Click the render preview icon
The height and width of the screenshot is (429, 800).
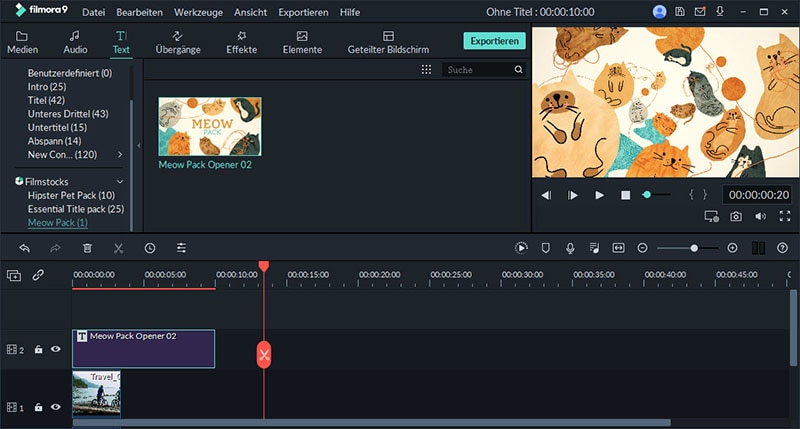tap(521, 248)
